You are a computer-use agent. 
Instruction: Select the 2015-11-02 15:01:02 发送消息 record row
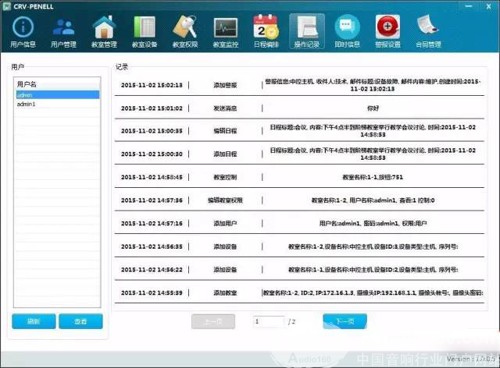[x=299, y=108]
